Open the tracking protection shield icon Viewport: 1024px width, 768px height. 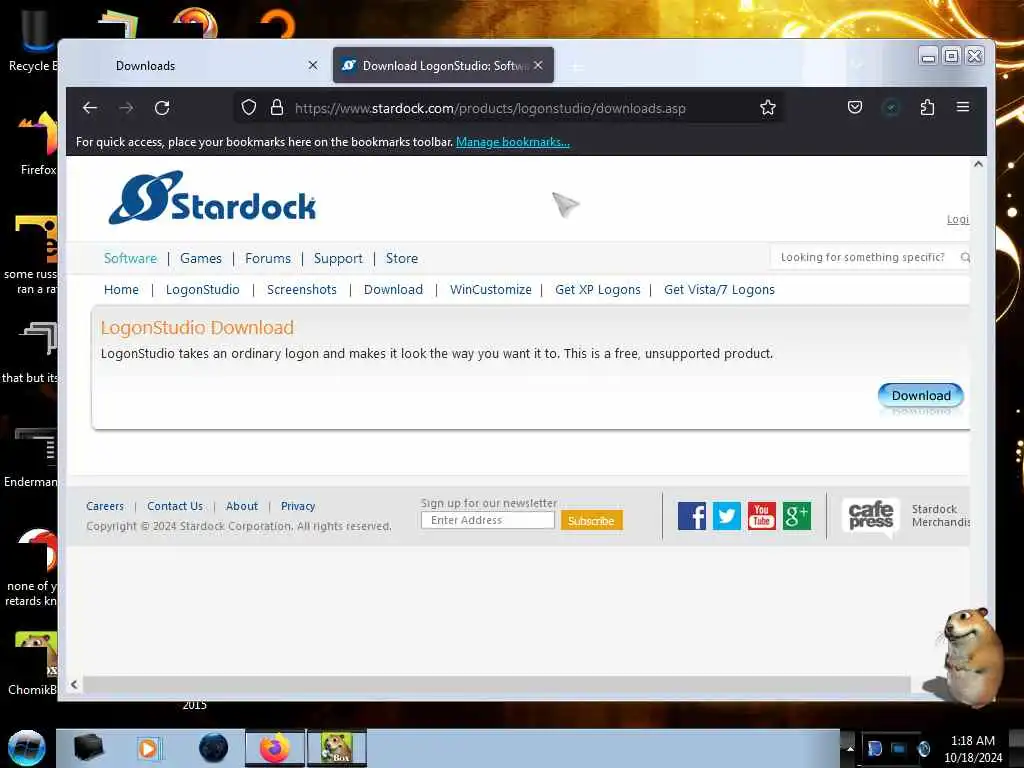tap(249, 108)
